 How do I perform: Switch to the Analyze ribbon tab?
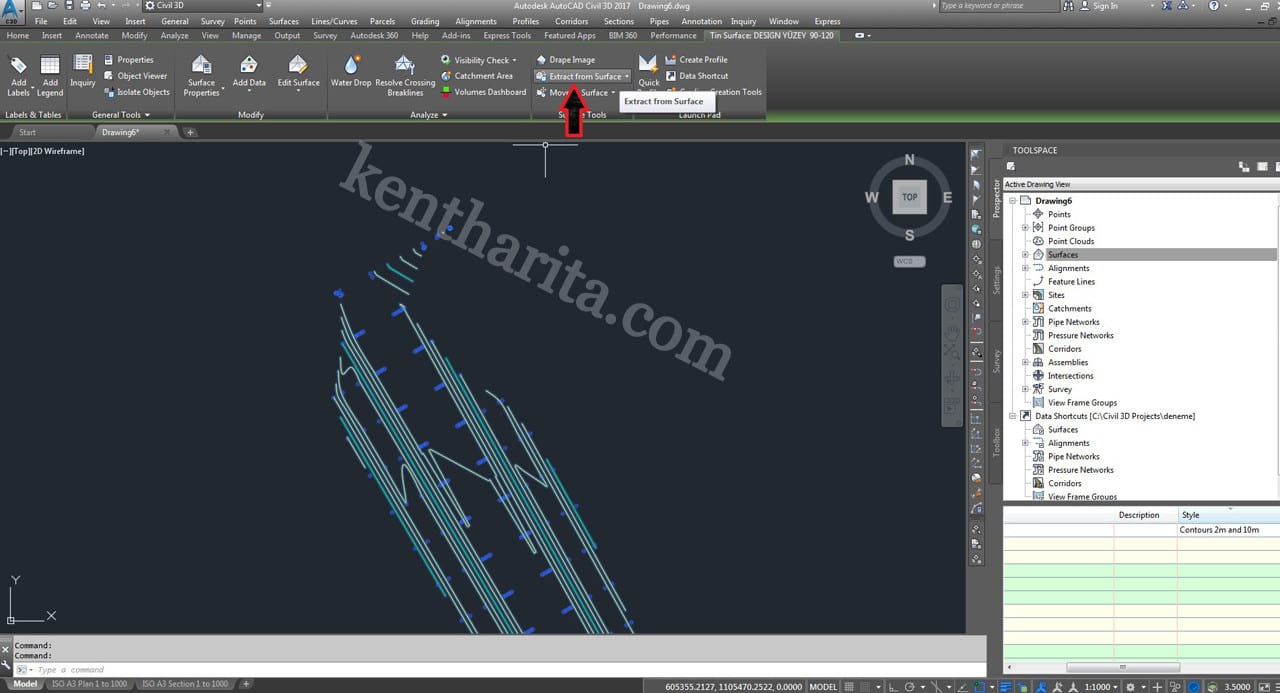coord(174,36)
